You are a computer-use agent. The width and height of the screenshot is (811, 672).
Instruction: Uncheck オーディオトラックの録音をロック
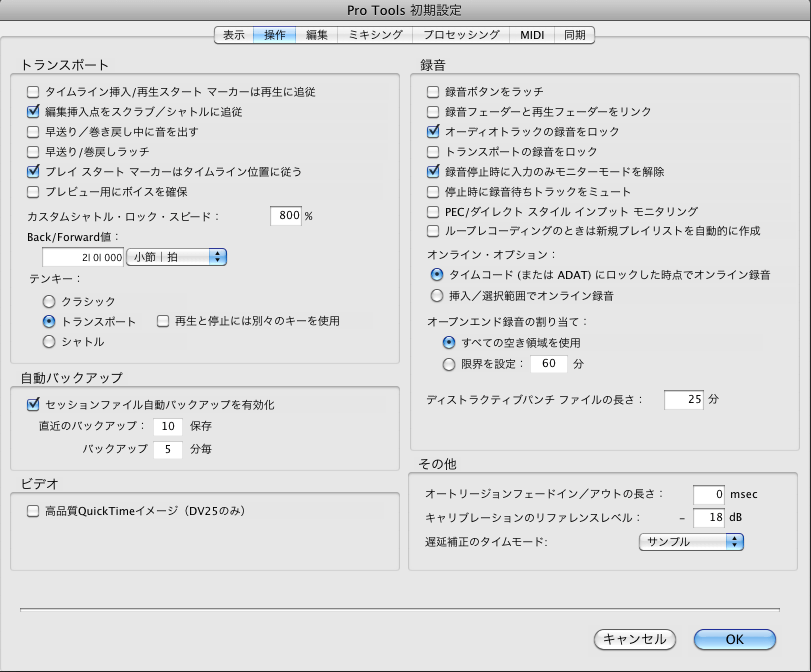[433, 132]
